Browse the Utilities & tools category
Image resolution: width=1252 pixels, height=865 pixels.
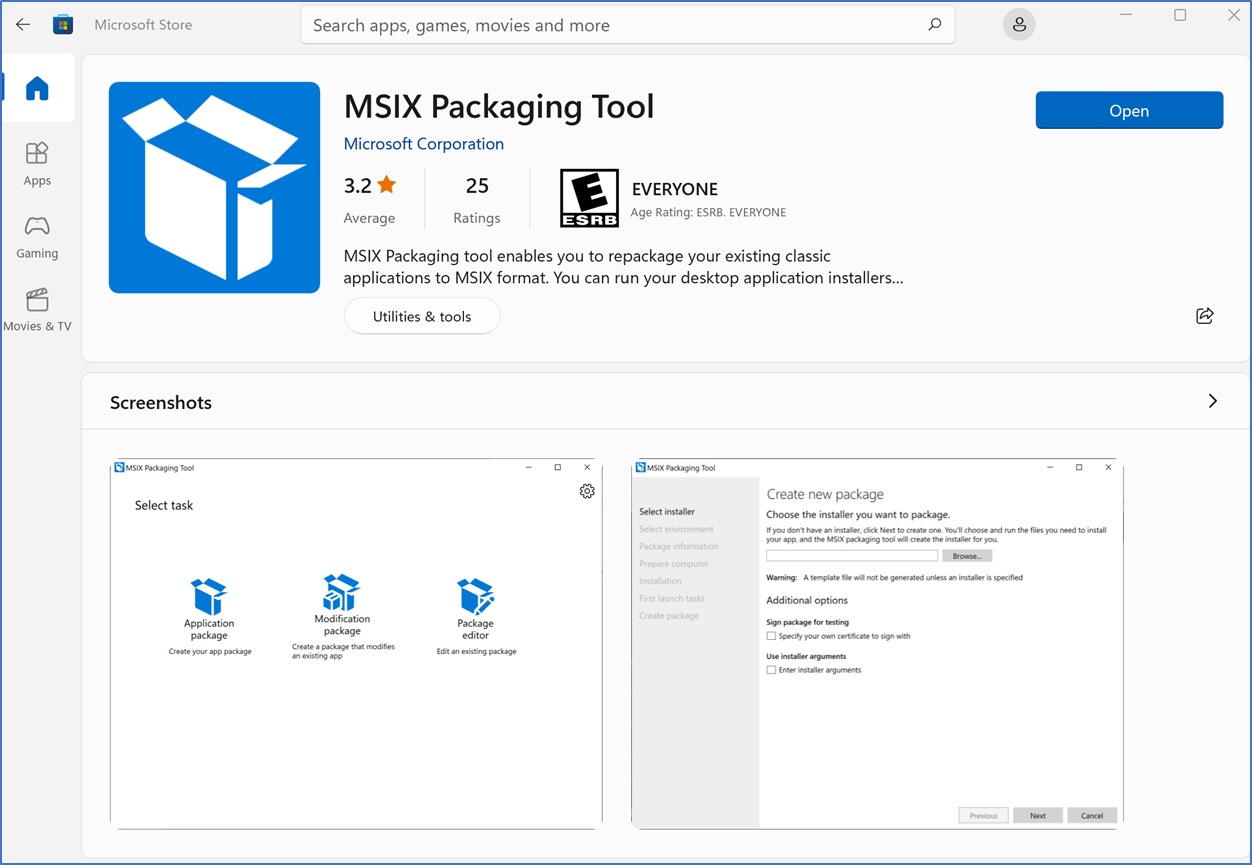pyautogui.click(x=421, y=315)
